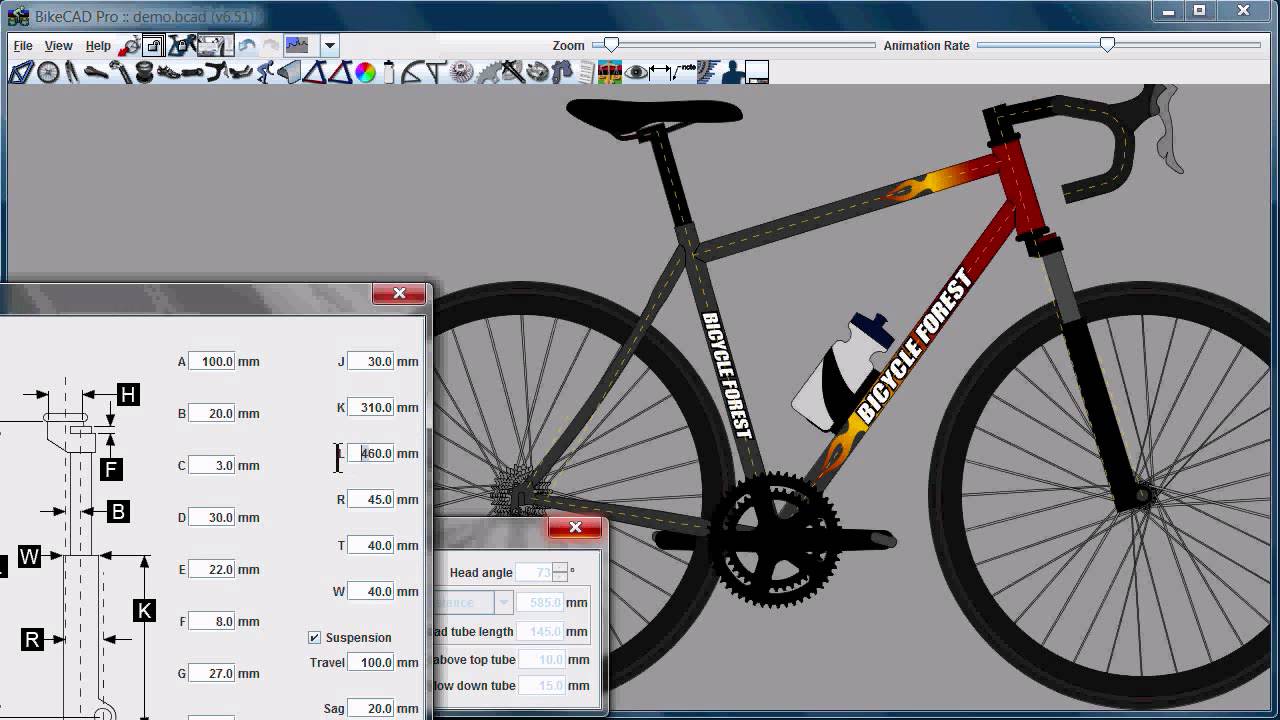Open the fork settings icon
The width and height of the screenshot is (1280, 720).
[72, 72]
